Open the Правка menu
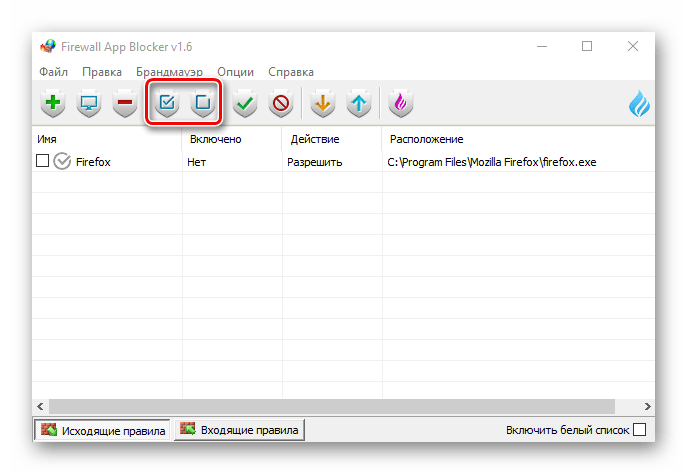The width and height of the screenshot is (687, 474). point(102,72)
